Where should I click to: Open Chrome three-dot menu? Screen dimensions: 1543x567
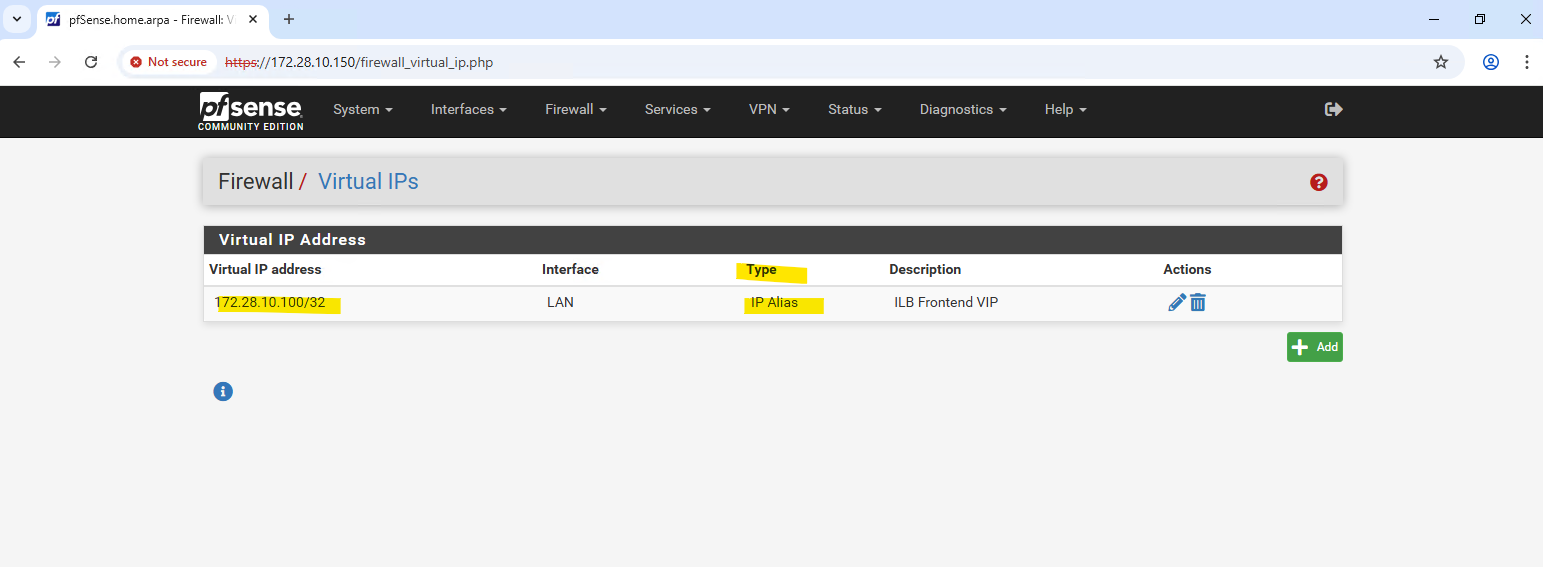coord(1526,62)
